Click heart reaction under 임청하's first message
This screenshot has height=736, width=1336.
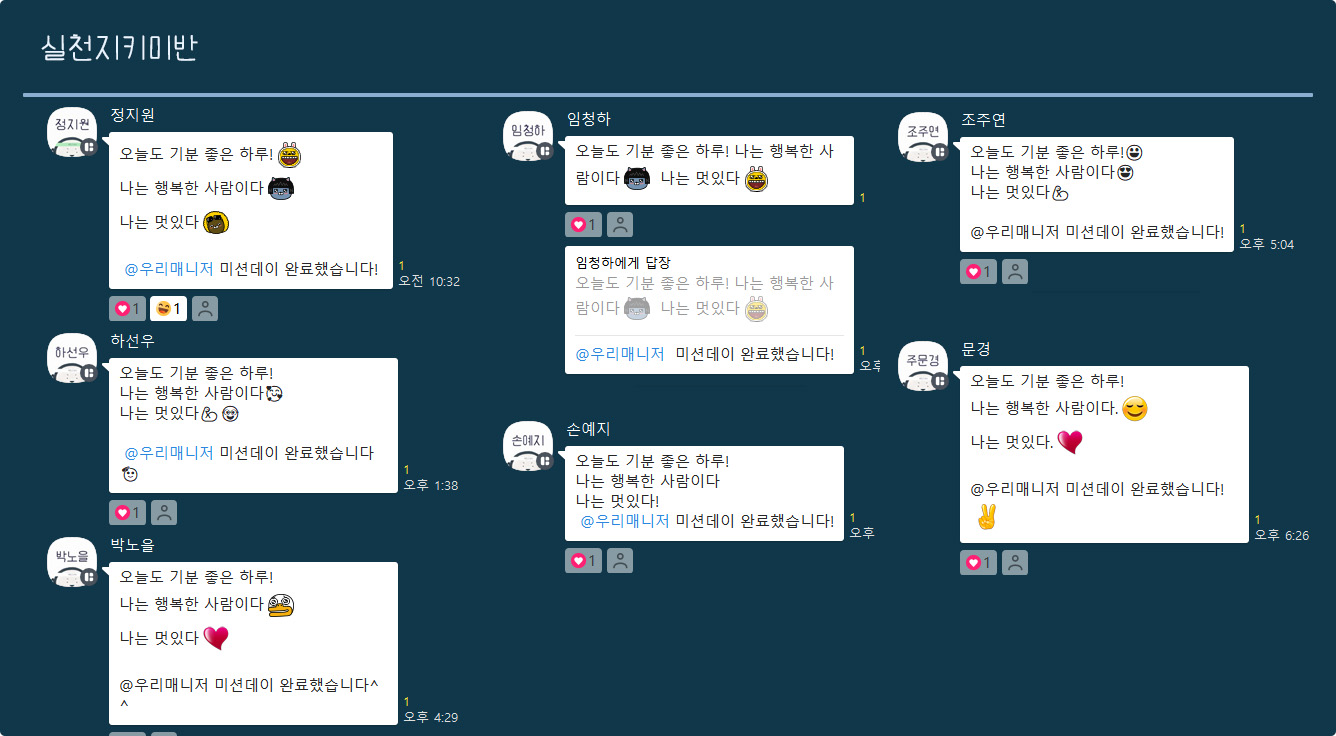click(583, 225)
